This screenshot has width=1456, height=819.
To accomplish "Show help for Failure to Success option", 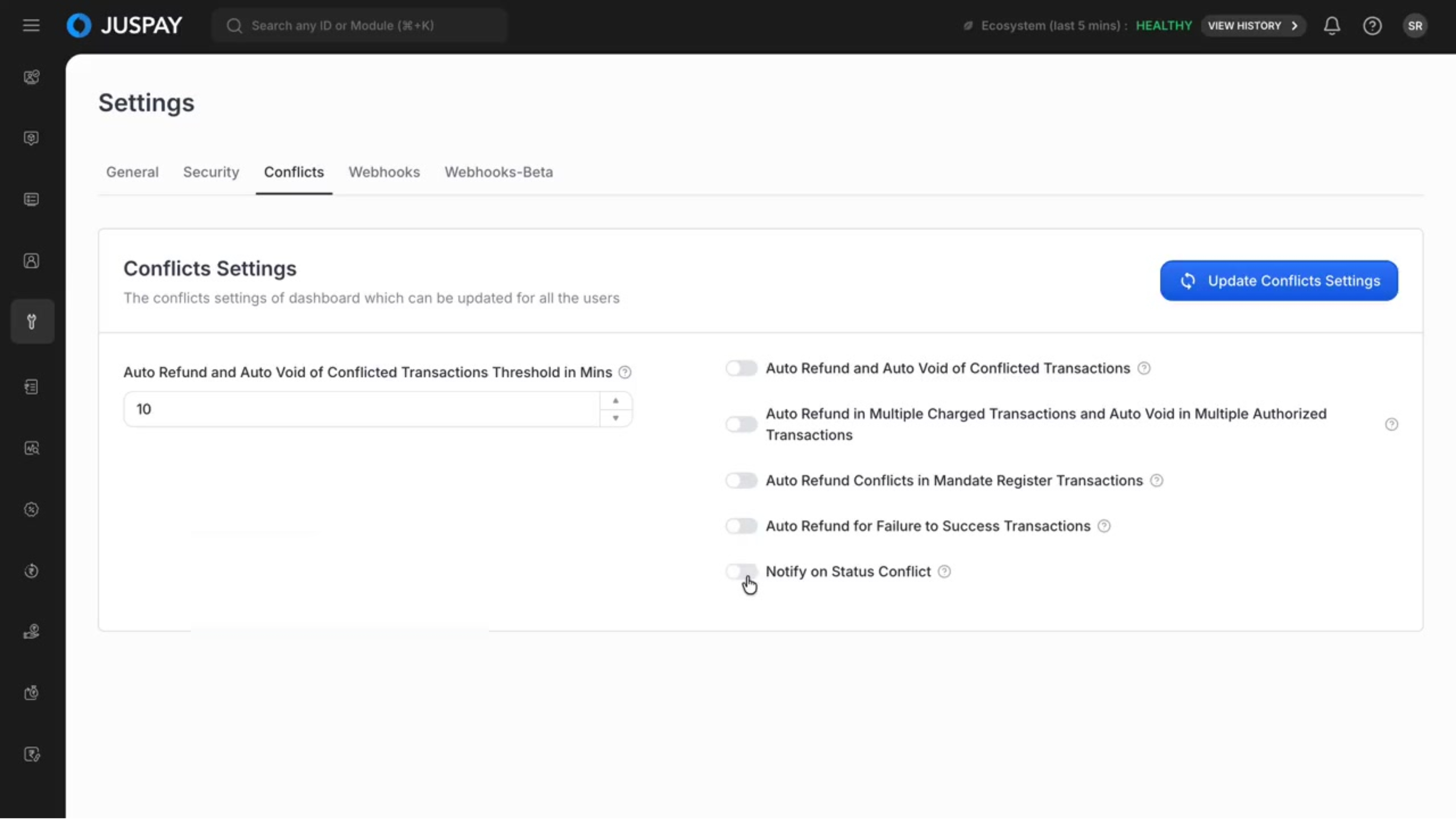I will click(x=1104, y=526).
